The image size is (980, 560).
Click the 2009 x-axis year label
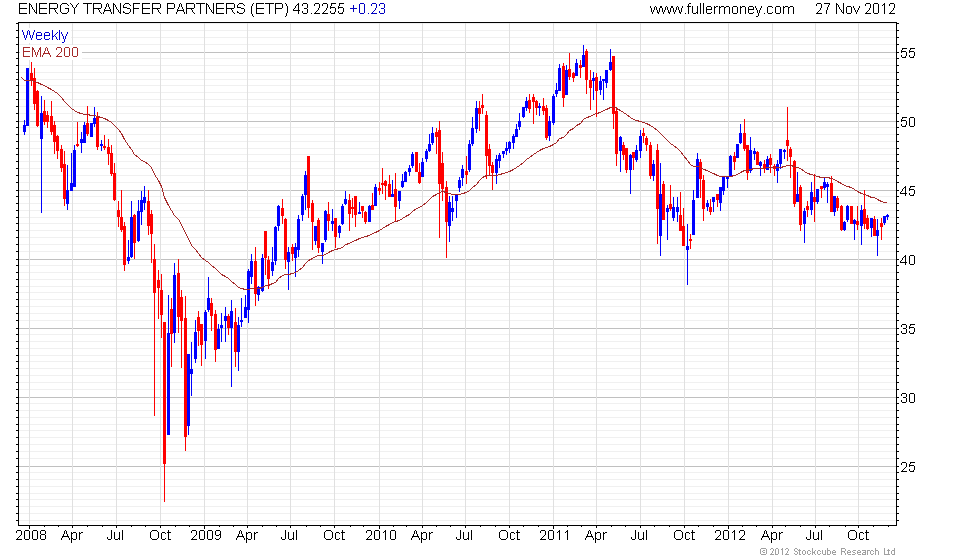(206, 536)
